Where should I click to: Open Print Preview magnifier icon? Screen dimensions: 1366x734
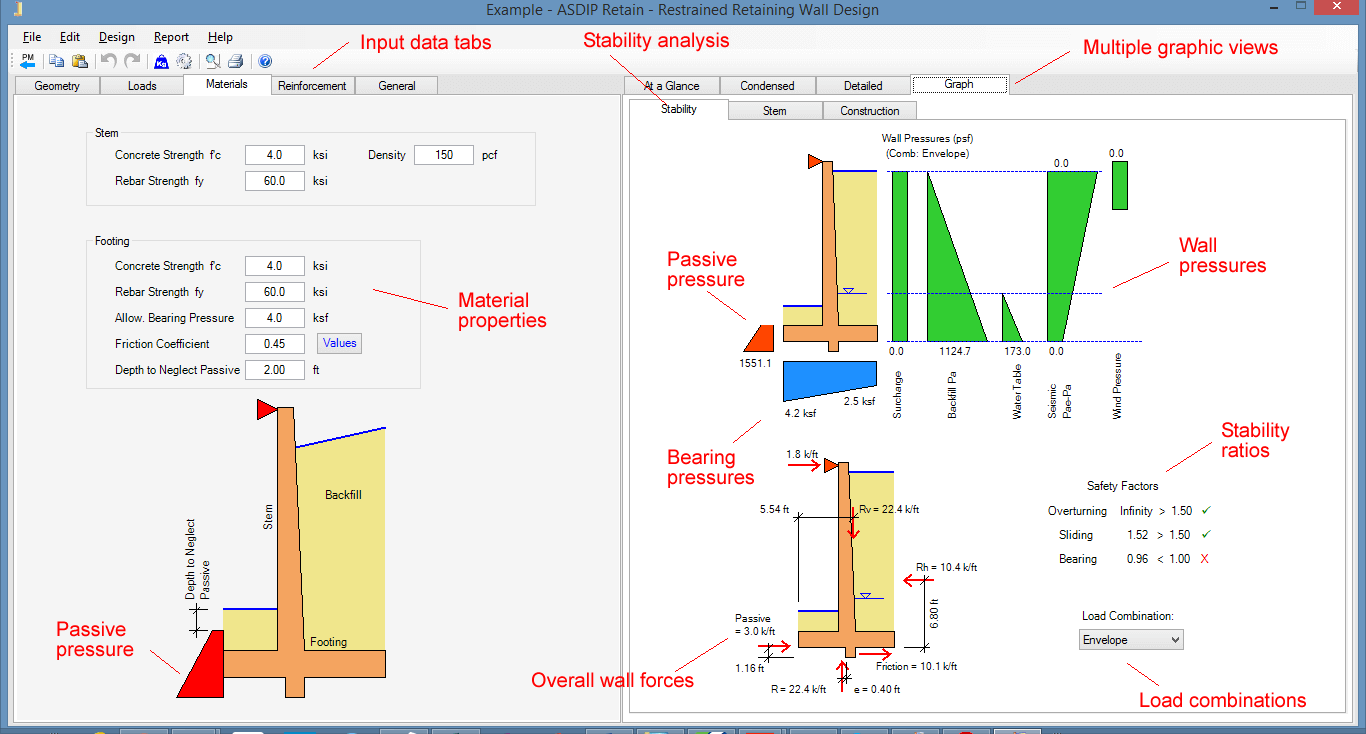tap(212, 61)
